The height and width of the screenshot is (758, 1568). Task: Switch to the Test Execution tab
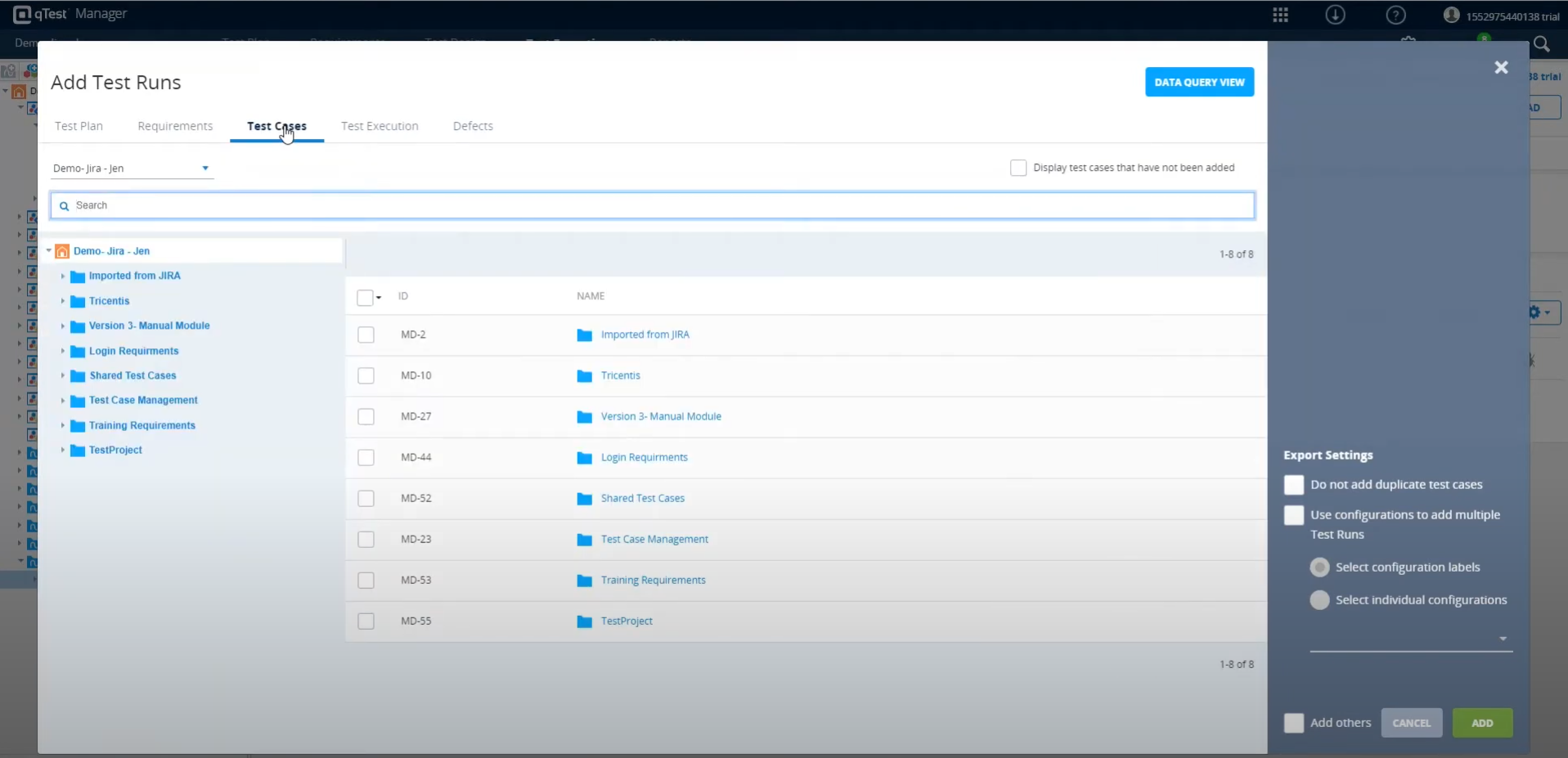point(380,126)
